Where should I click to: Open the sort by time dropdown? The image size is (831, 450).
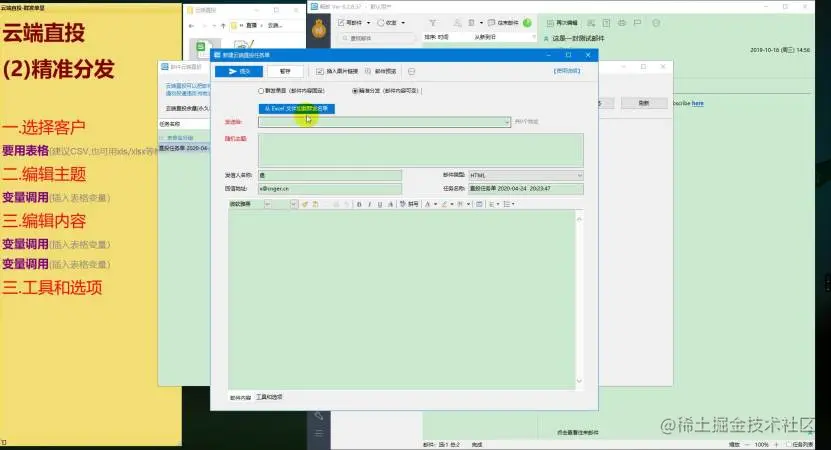[x=437, y=37]
